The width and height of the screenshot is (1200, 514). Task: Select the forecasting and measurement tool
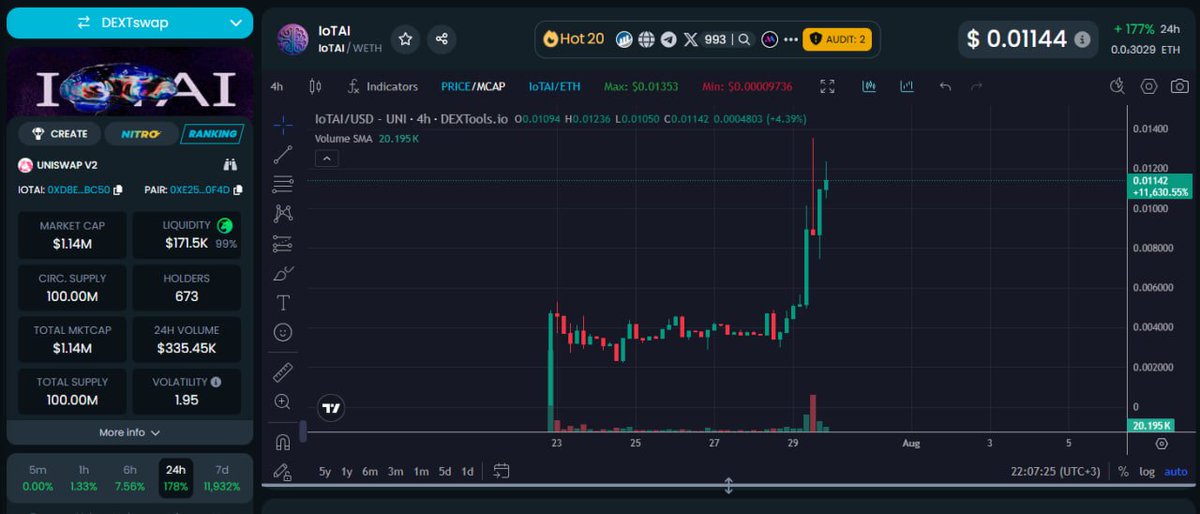click(283, 243)
